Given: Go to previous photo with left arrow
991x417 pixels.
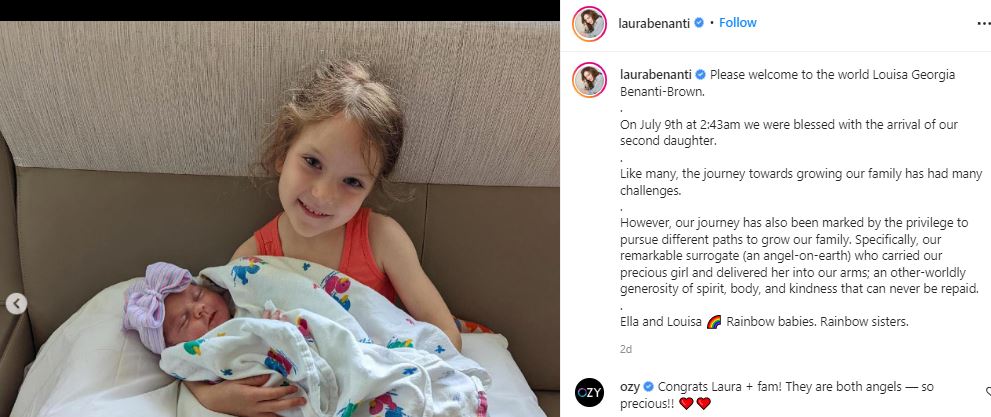Looking at the screenshot, I should (16, 304).
